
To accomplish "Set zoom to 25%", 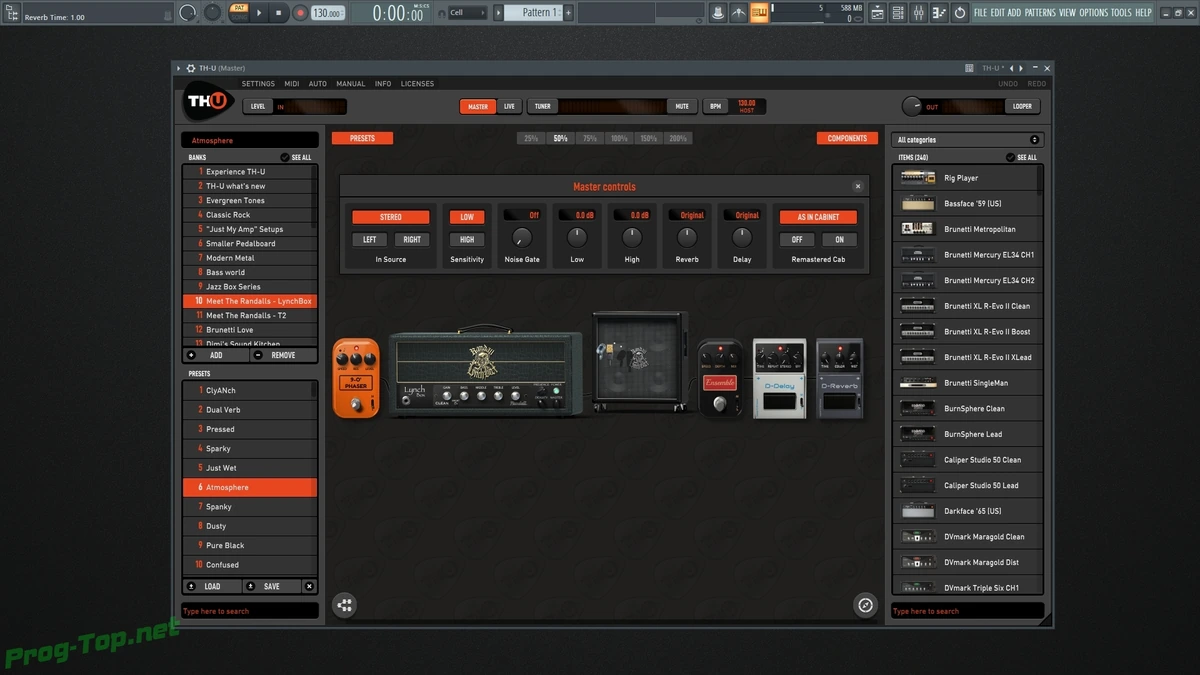I will click(x=531, y=138).
